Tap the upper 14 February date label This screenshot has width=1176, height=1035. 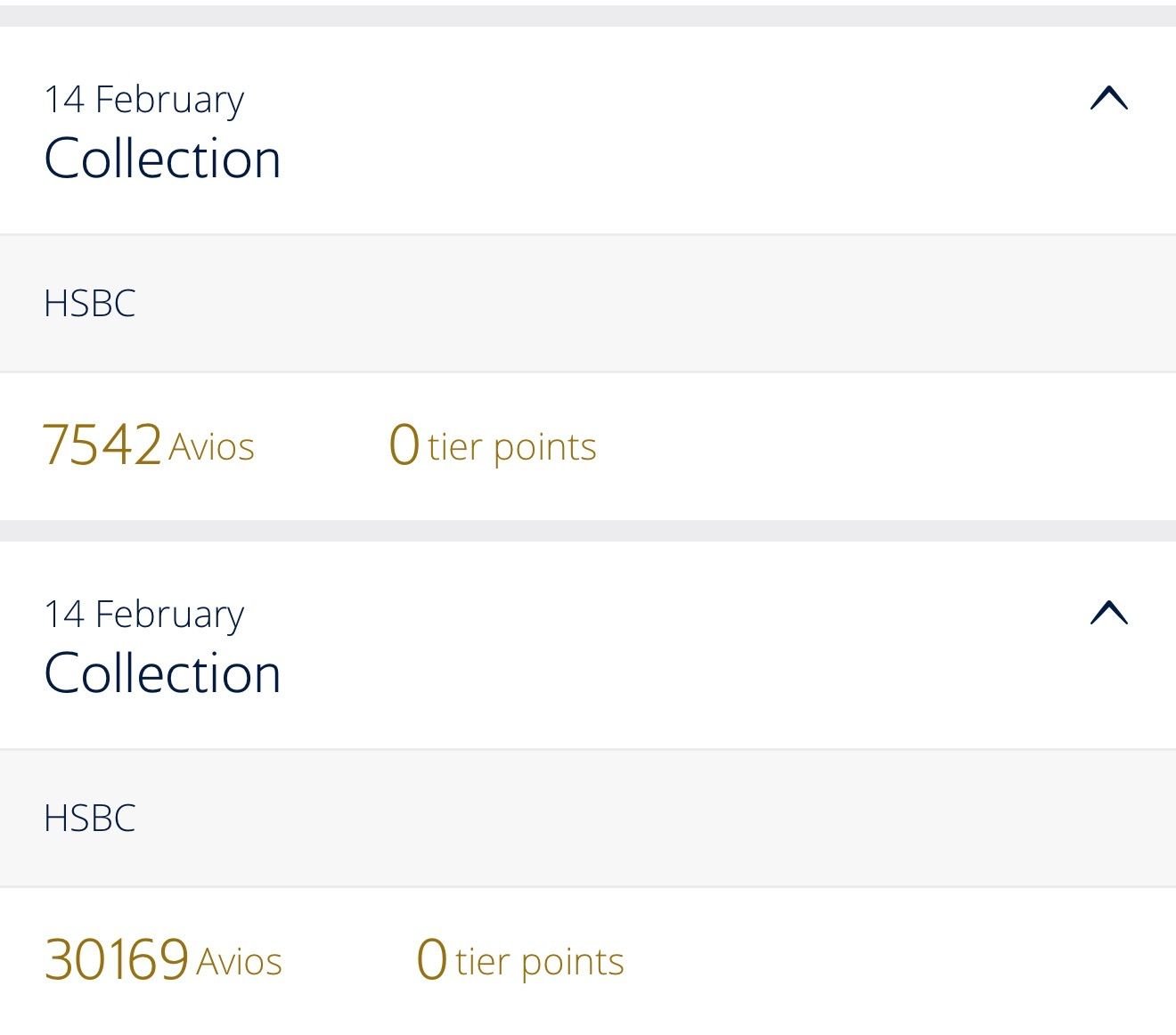coord(144,99)
